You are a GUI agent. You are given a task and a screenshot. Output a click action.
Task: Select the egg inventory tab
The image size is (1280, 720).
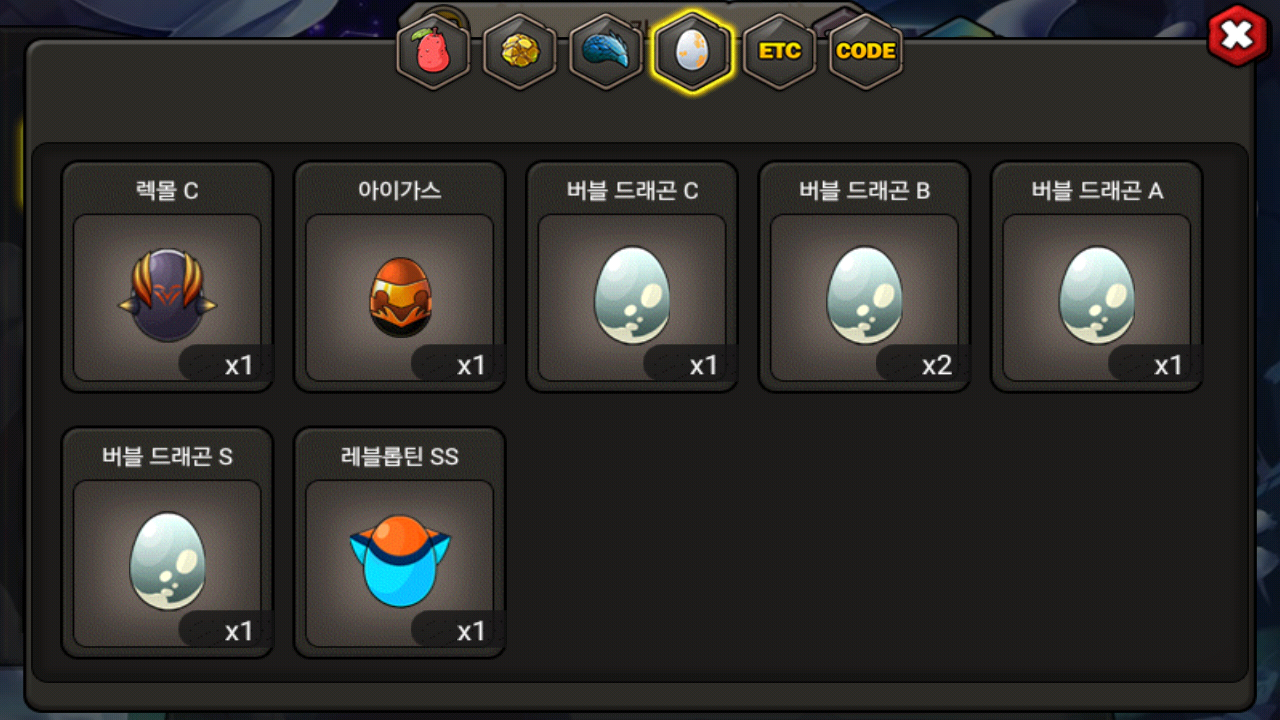tap(693, 52)
